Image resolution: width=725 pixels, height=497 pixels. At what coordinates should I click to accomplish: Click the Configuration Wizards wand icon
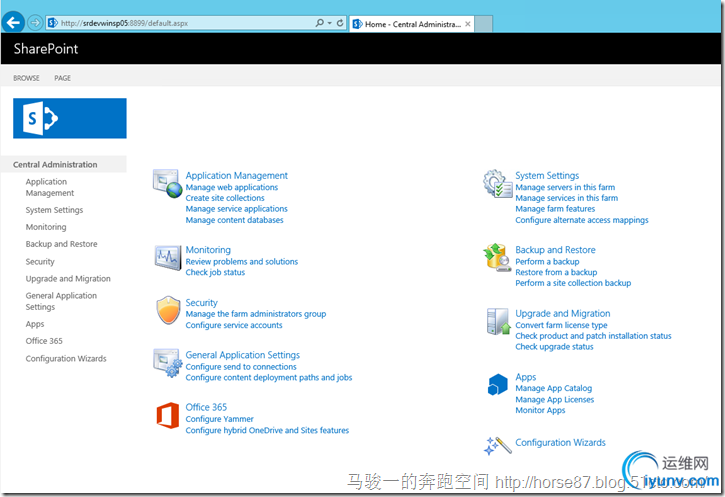(498, 446)
